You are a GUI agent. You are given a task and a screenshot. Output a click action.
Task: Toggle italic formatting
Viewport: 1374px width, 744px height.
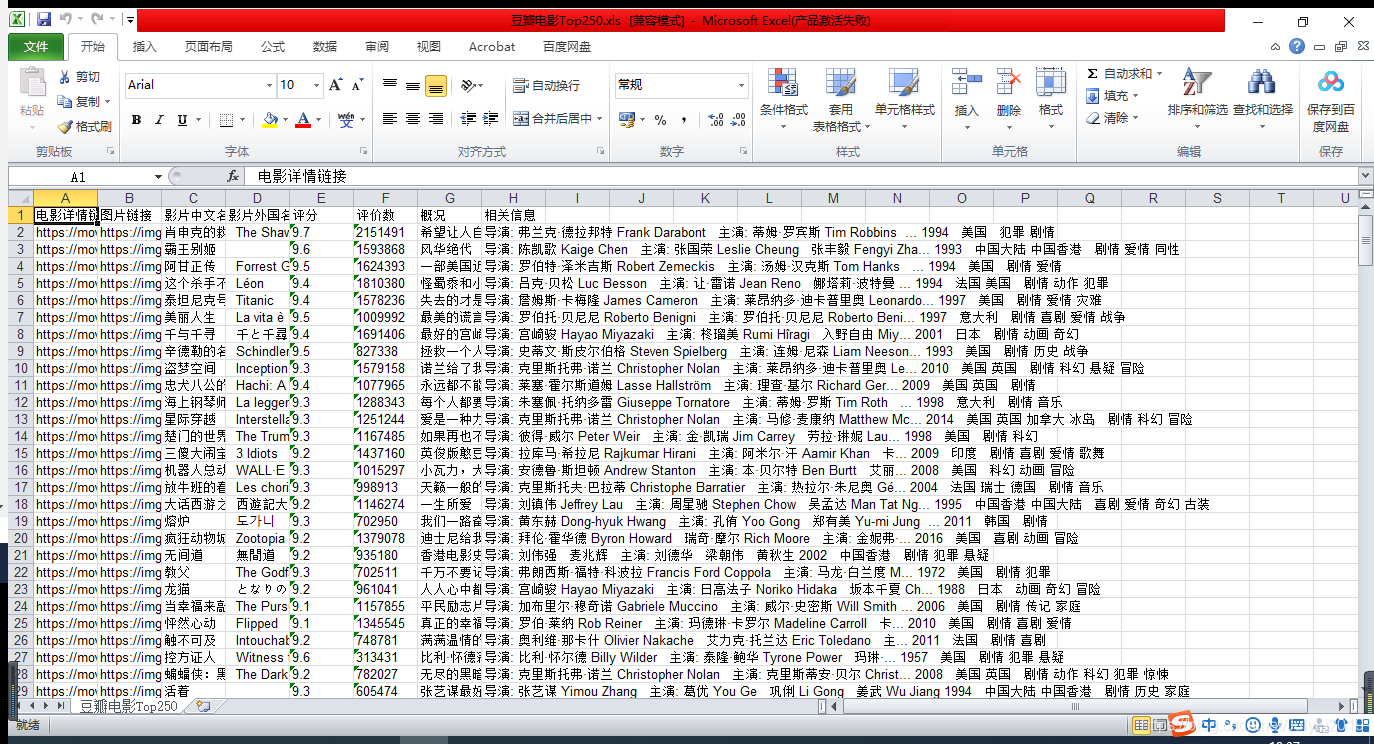(x=159, y=120)
